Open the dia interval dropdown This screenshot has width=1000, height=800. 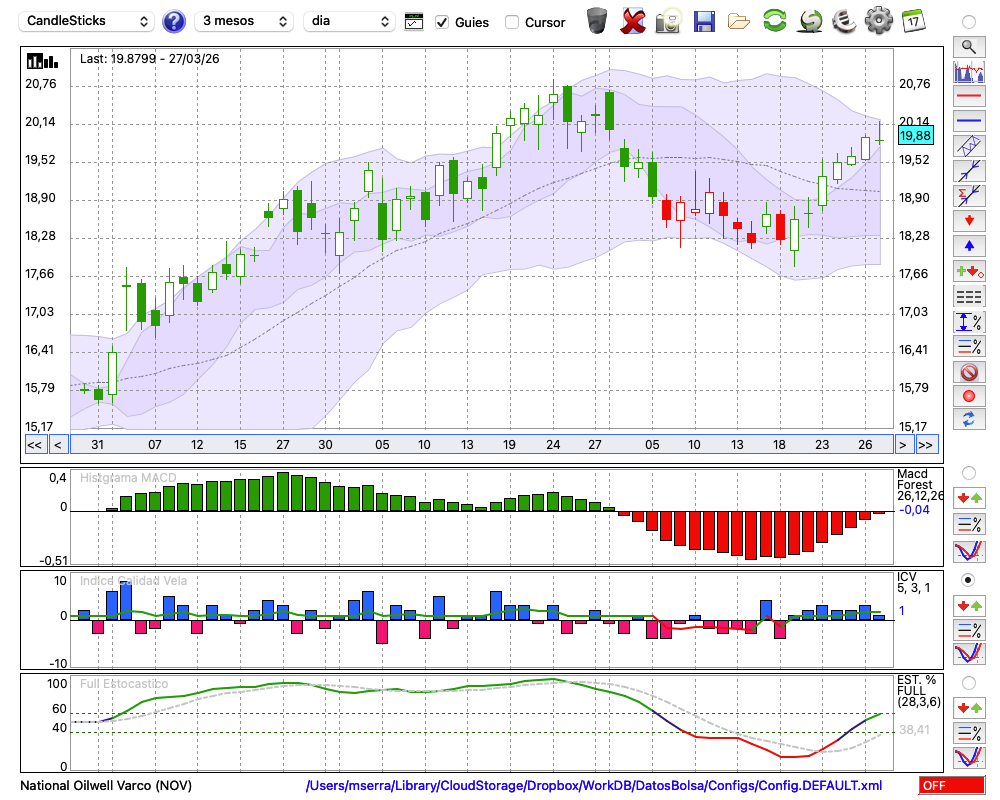coord(349,21)
